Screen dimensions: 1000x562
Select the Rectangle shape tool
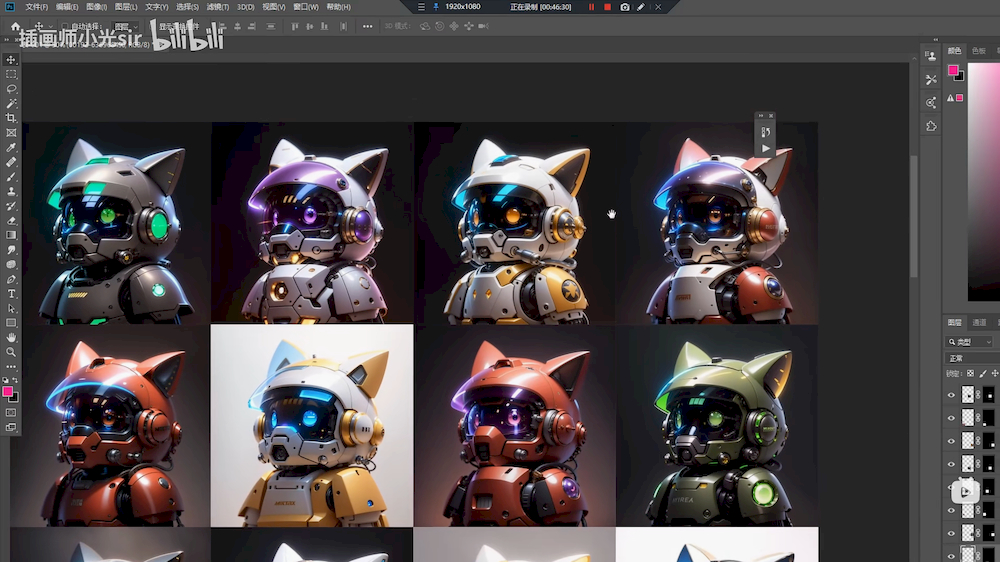[x=11, y=323]
